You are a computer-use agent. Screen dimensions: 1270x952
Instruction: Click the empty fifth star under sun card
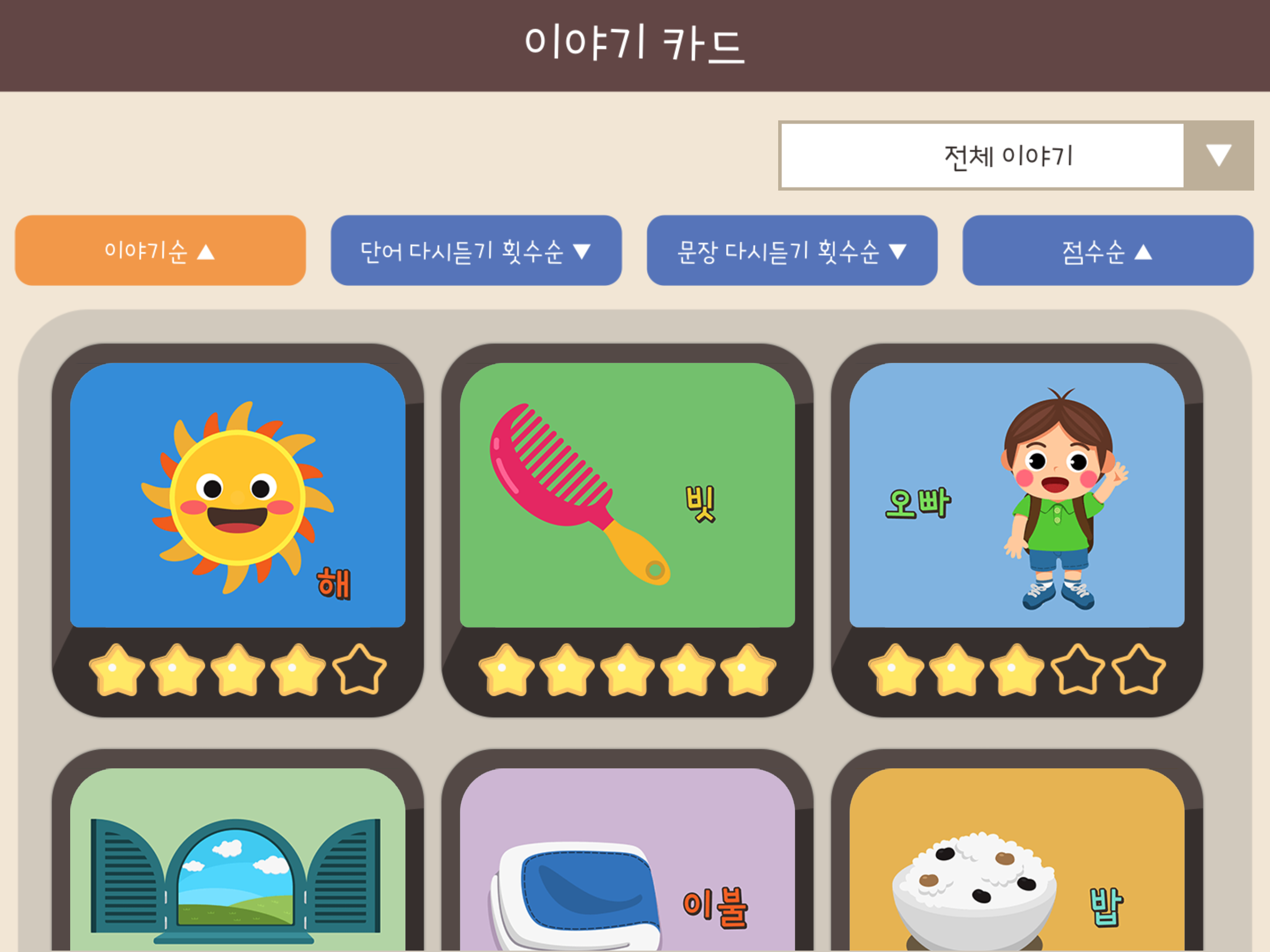[359, 669]
